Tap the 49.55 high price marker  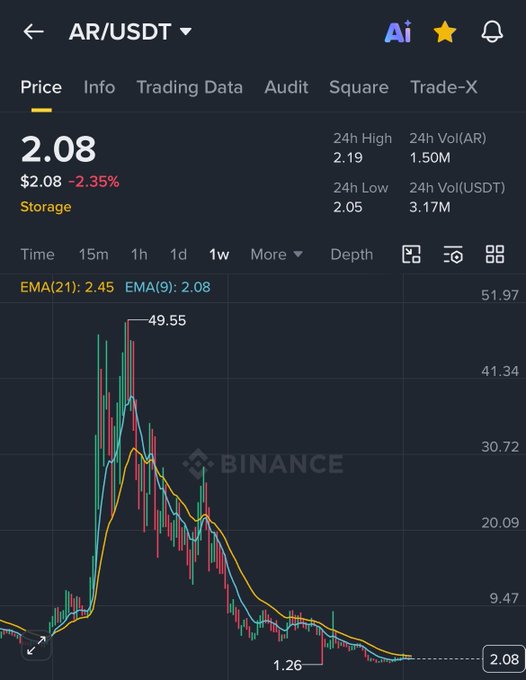[x=167, y=320]
